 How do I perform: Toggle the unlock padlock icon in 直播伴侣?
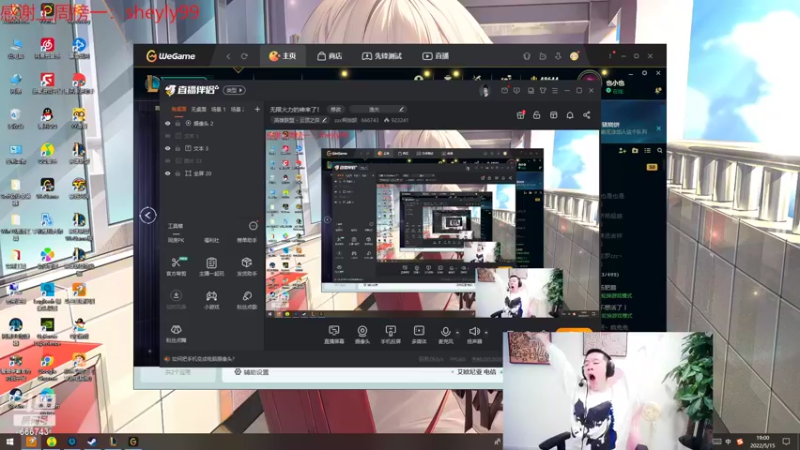(x=537, y=115)
